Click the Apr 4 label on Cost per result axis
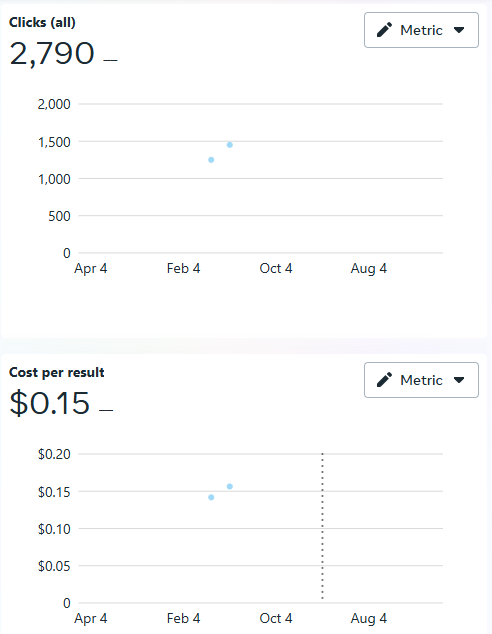Screen dimensions: 492x634 point(91,619)
